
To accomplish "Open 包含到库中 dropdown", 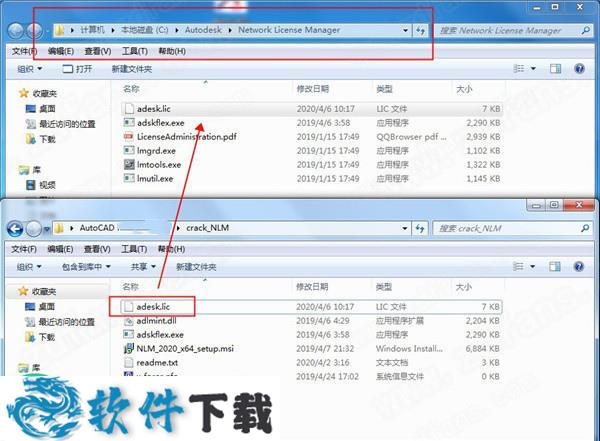I will 86,267.
